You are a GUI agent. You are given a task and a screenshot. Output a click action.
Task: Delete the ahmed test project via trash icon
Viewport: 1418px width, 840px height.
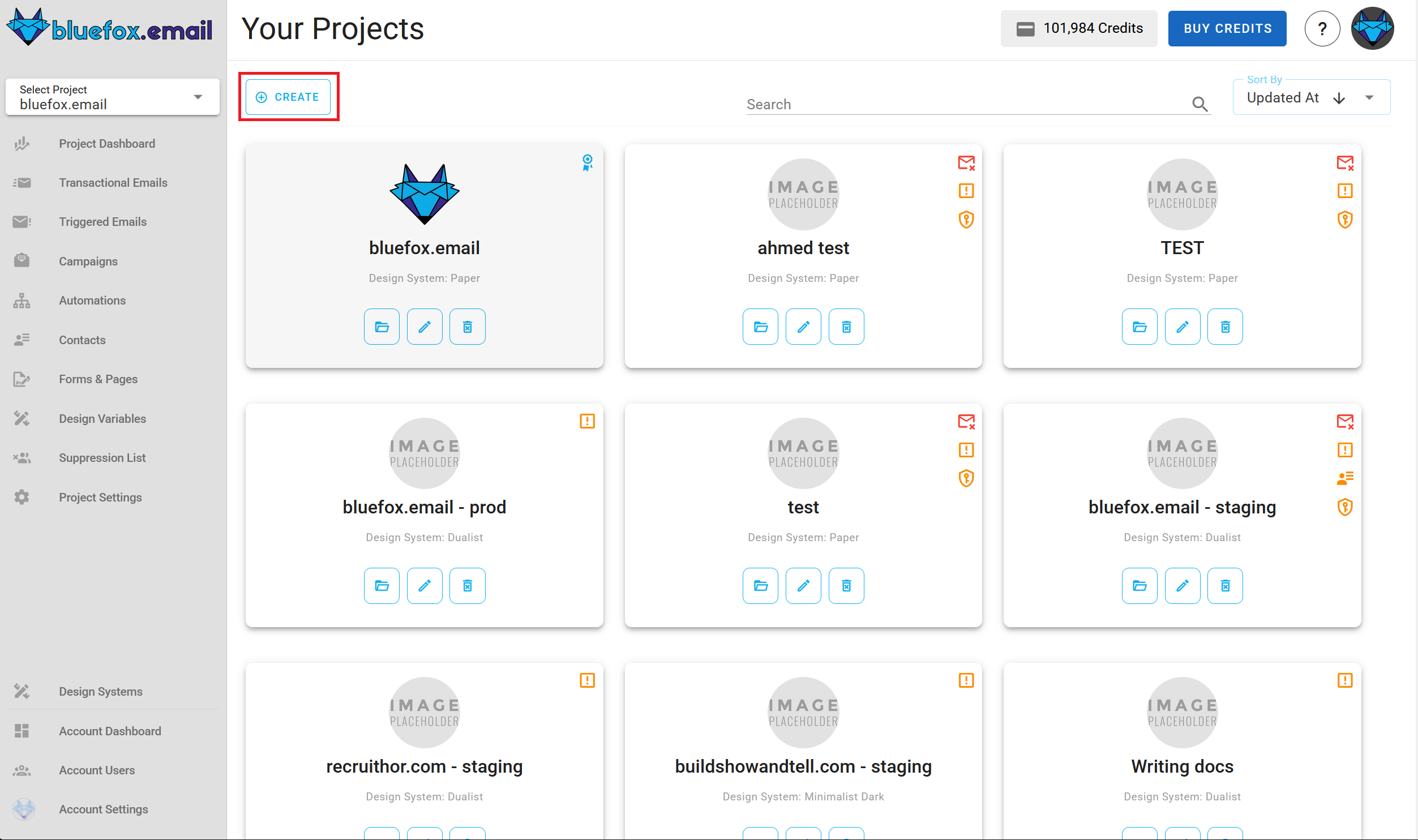click(x=846, y=327)
